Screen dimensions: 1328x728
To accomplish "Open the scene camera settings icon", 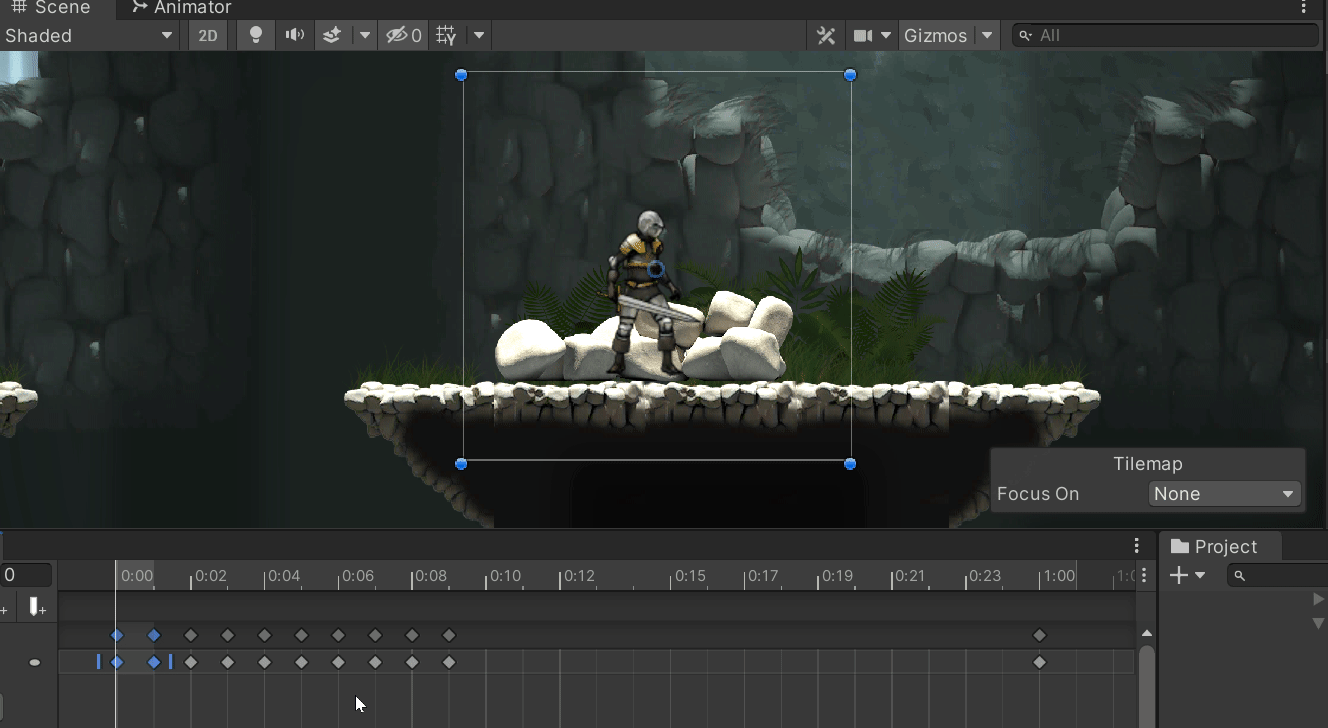I will point(862,35).
